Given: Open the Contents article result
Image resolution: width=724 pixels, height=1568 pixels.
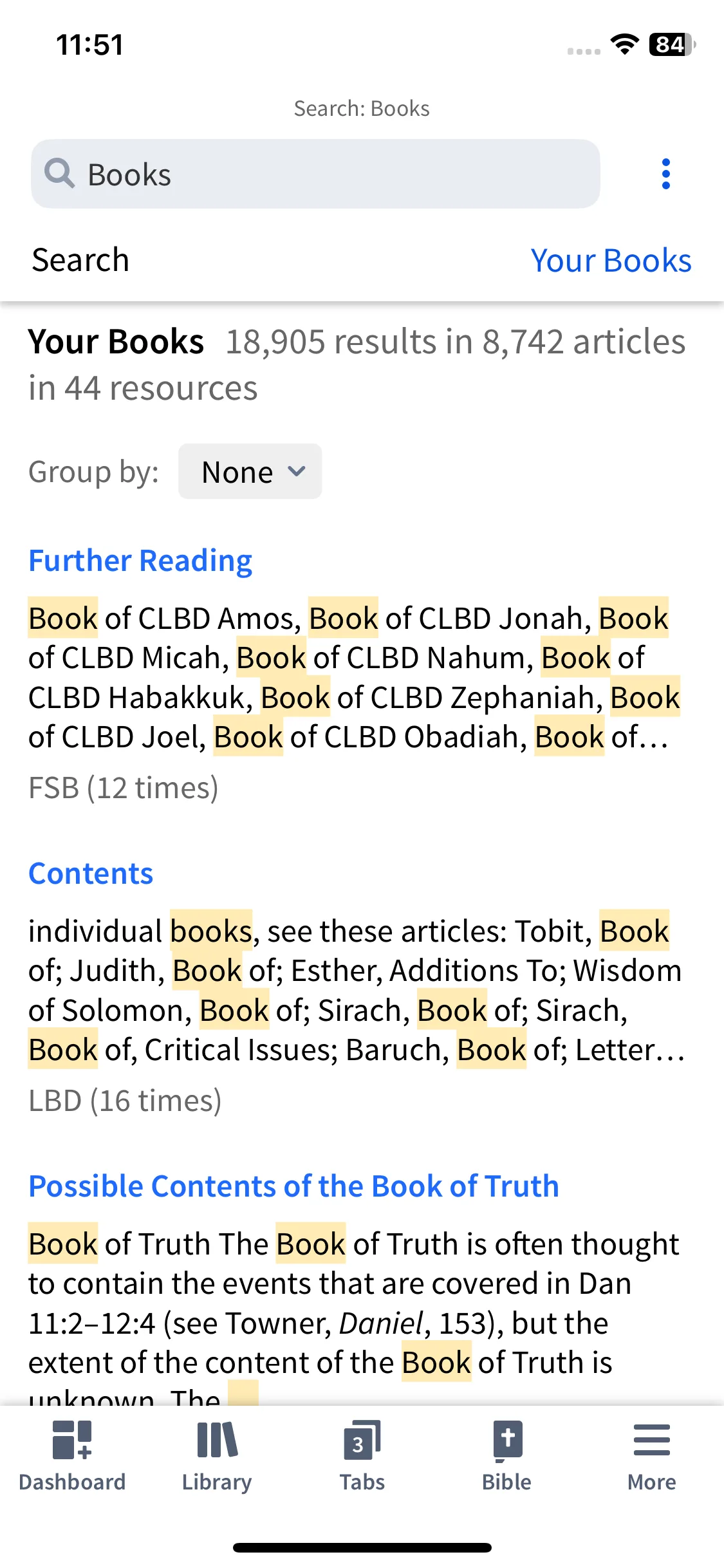Looking at the screenshot, I should pos(91,873).
